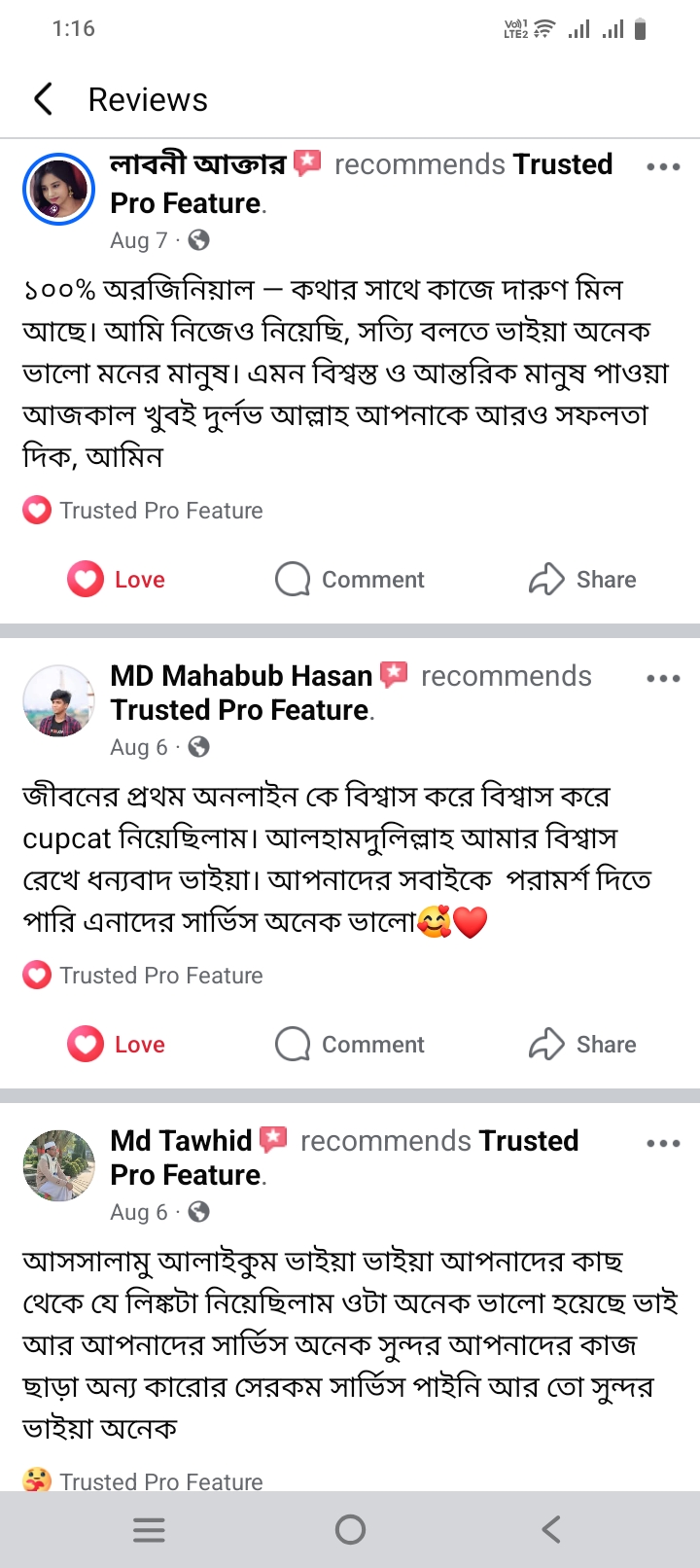This screenshot has height=1568, width=700.
Task: Comment on MD Mahabub Hasan's review
Action: 350,1045
